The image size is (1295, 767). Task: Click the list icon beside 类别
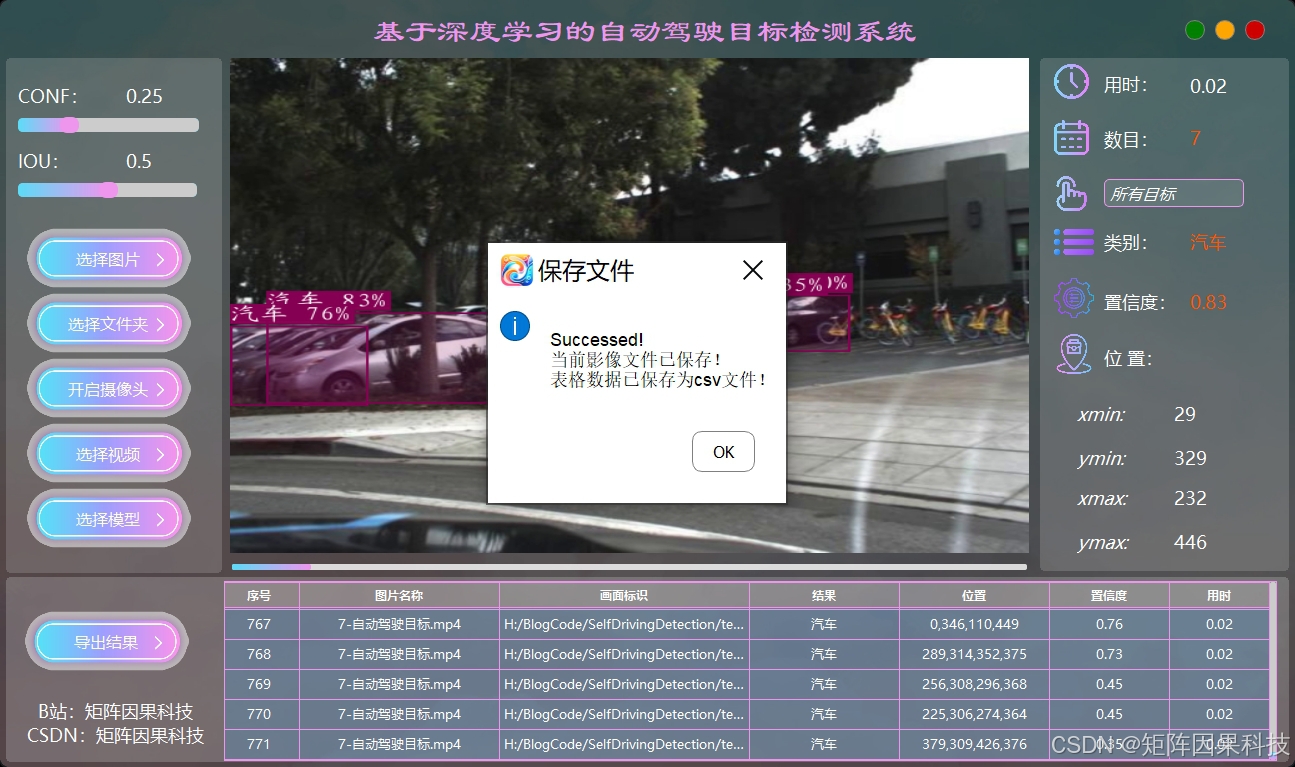(x=1073, y=242)
